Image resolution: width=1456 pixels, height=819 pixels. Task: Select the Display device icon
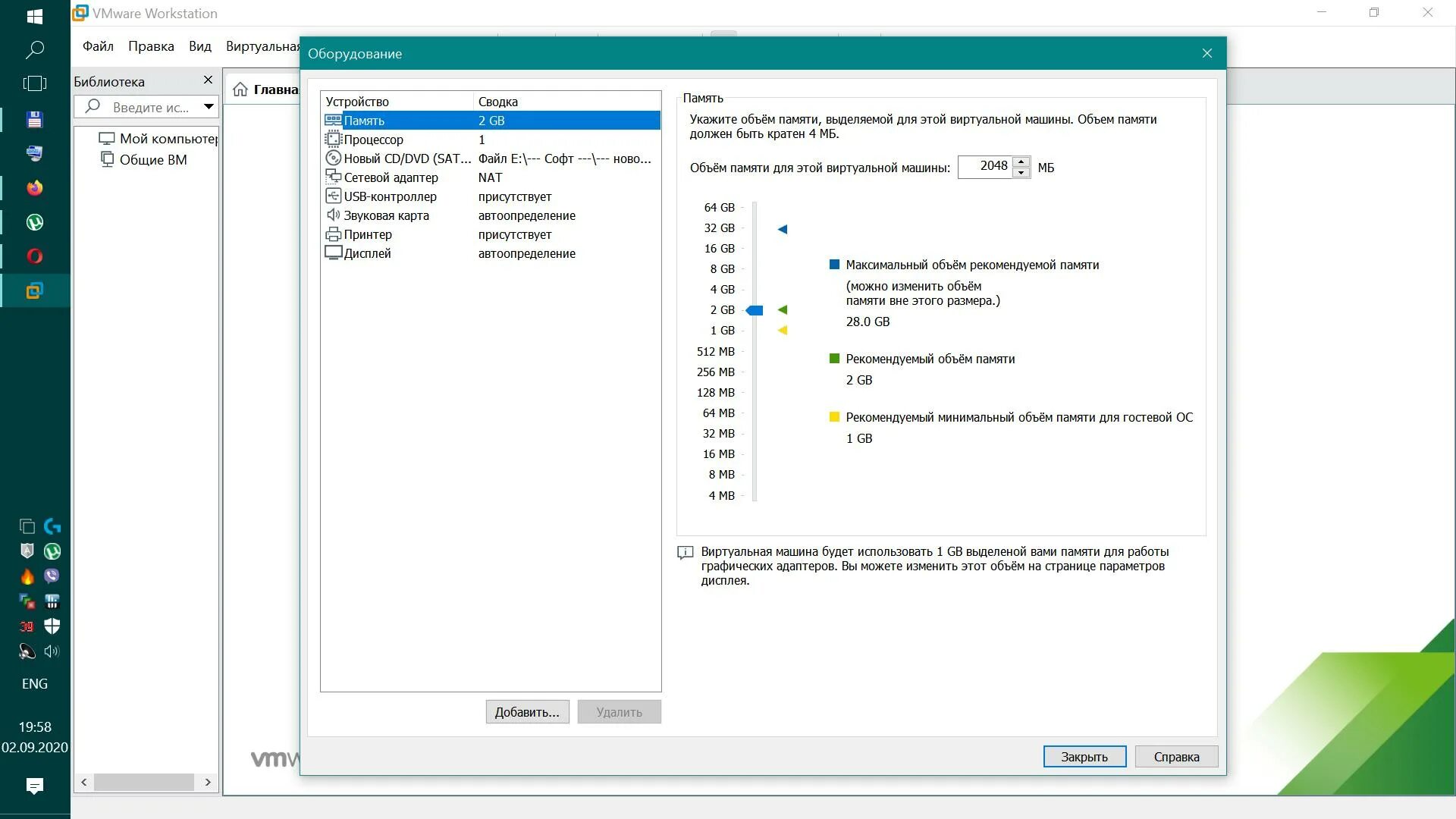point(333,253)
